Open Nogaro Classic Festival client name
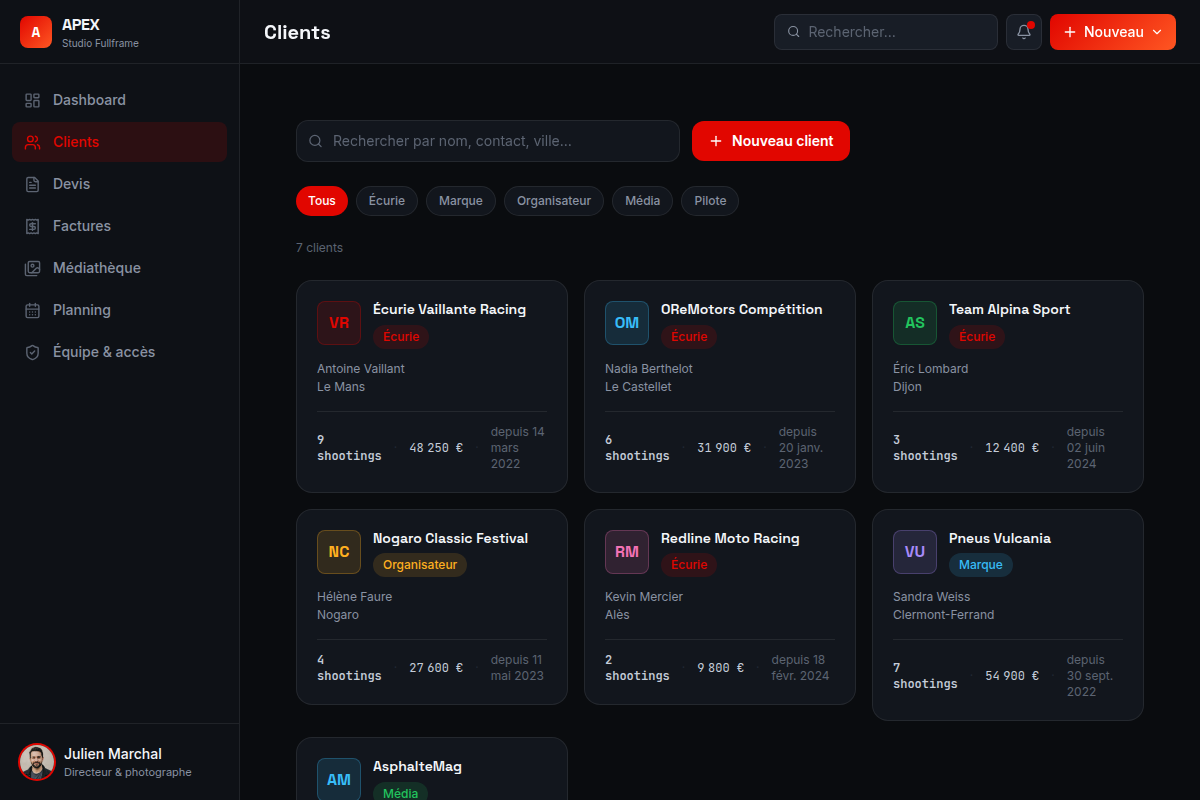 coord(450,539)
